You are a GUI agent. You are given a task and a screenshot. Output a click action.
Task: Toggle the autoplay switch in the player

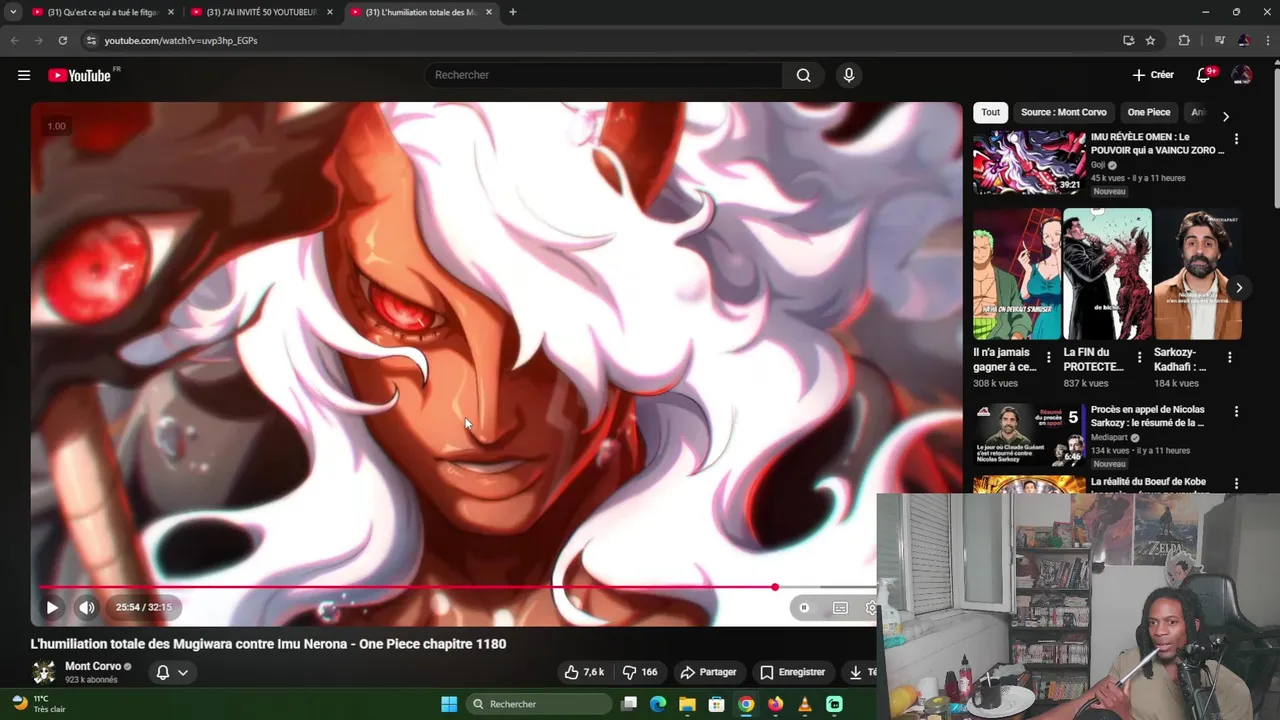pos(804,607)
